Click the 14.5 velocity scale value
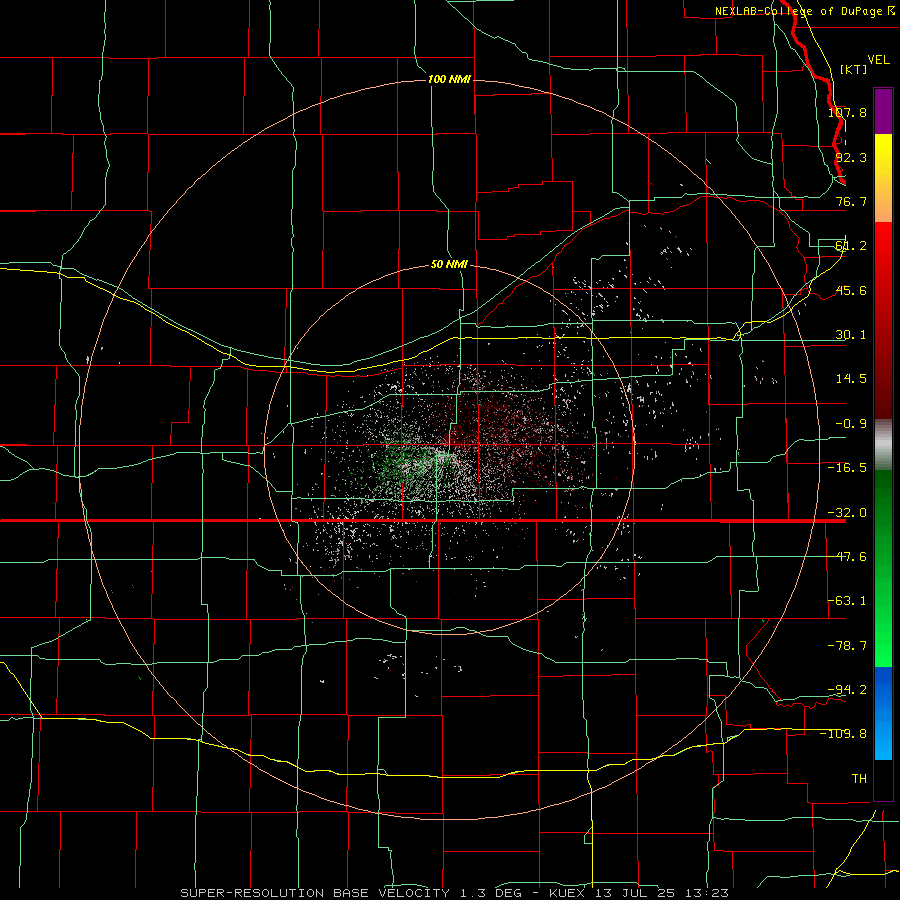Screen dimensions: 900x900 click(851, 378)
